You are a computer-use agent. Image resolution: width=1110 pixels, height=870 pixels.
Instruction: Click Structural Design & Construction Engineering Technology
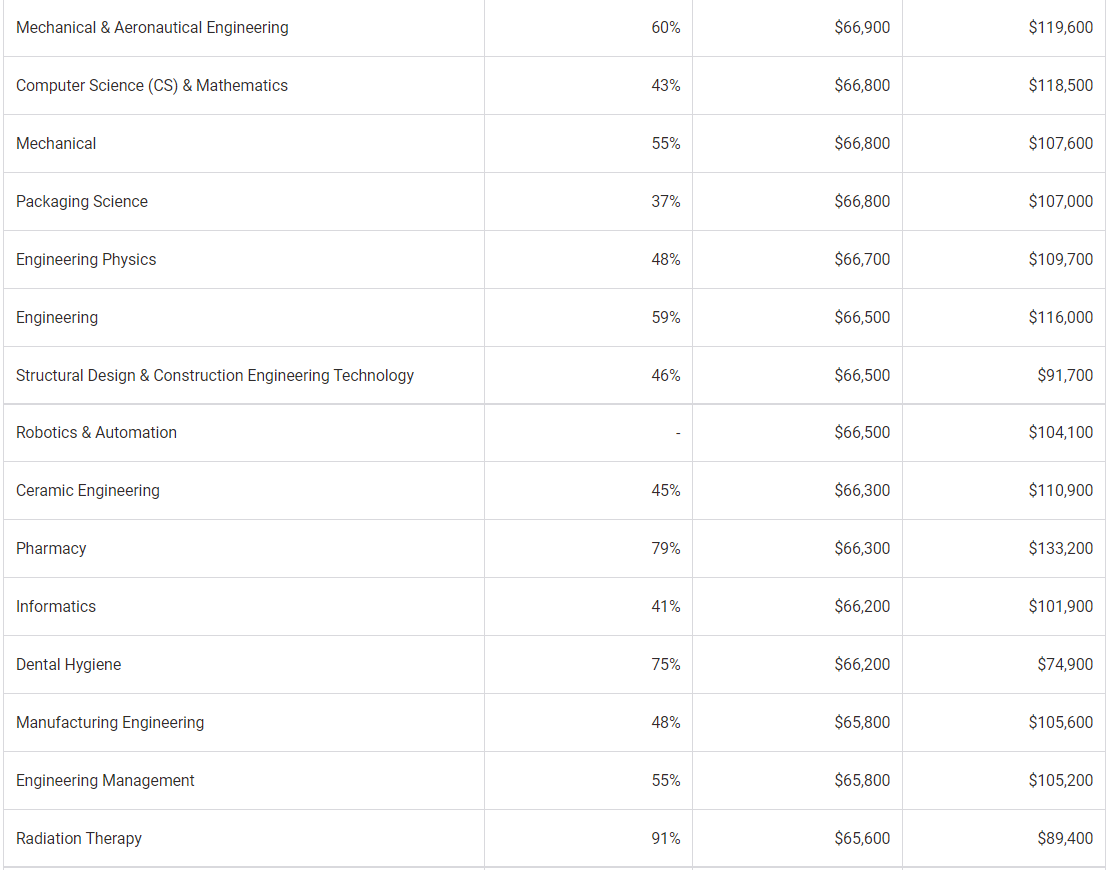pyautogui.click(x=214, y=376)
